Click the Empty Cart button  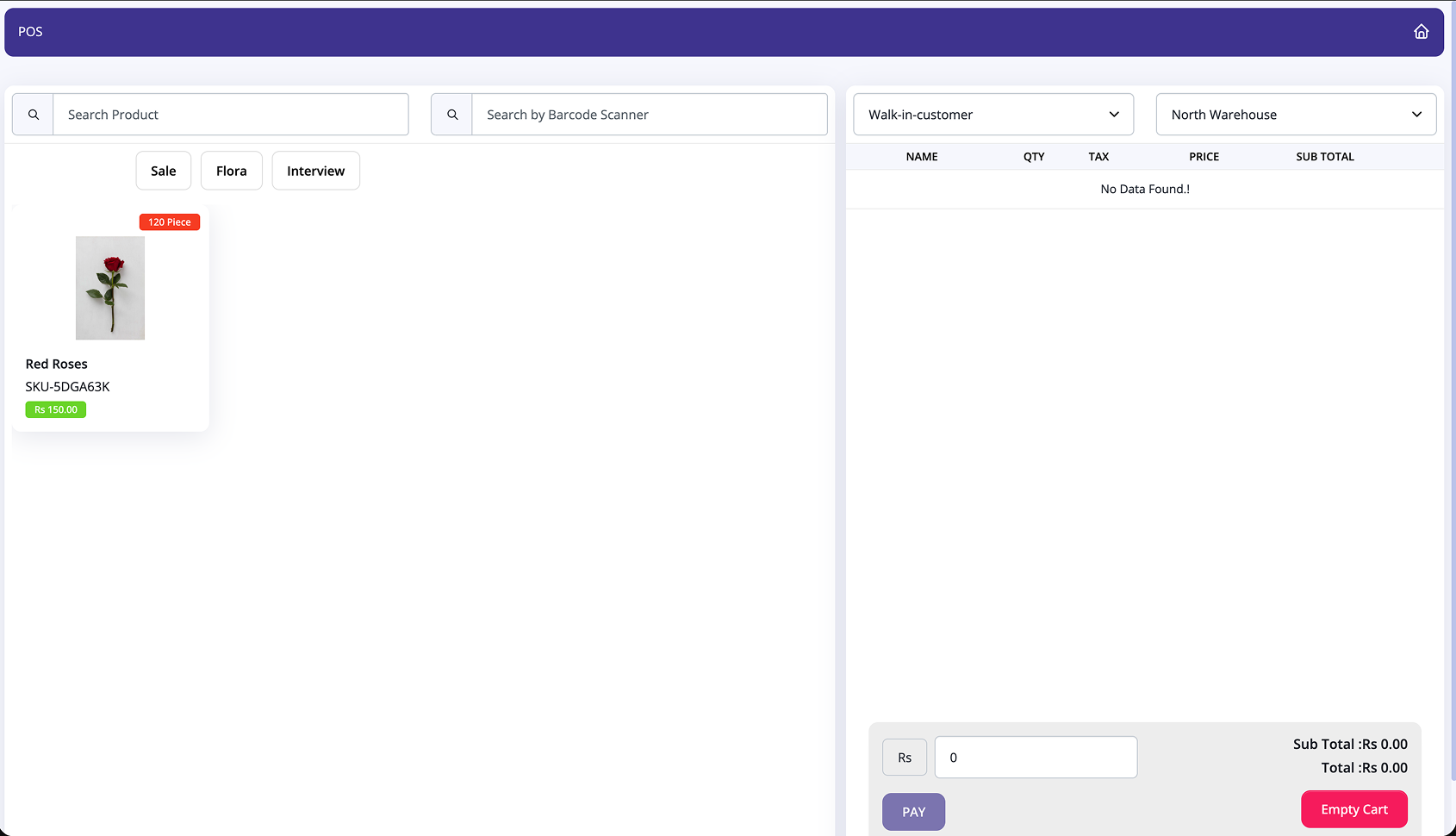[1353, 809]
